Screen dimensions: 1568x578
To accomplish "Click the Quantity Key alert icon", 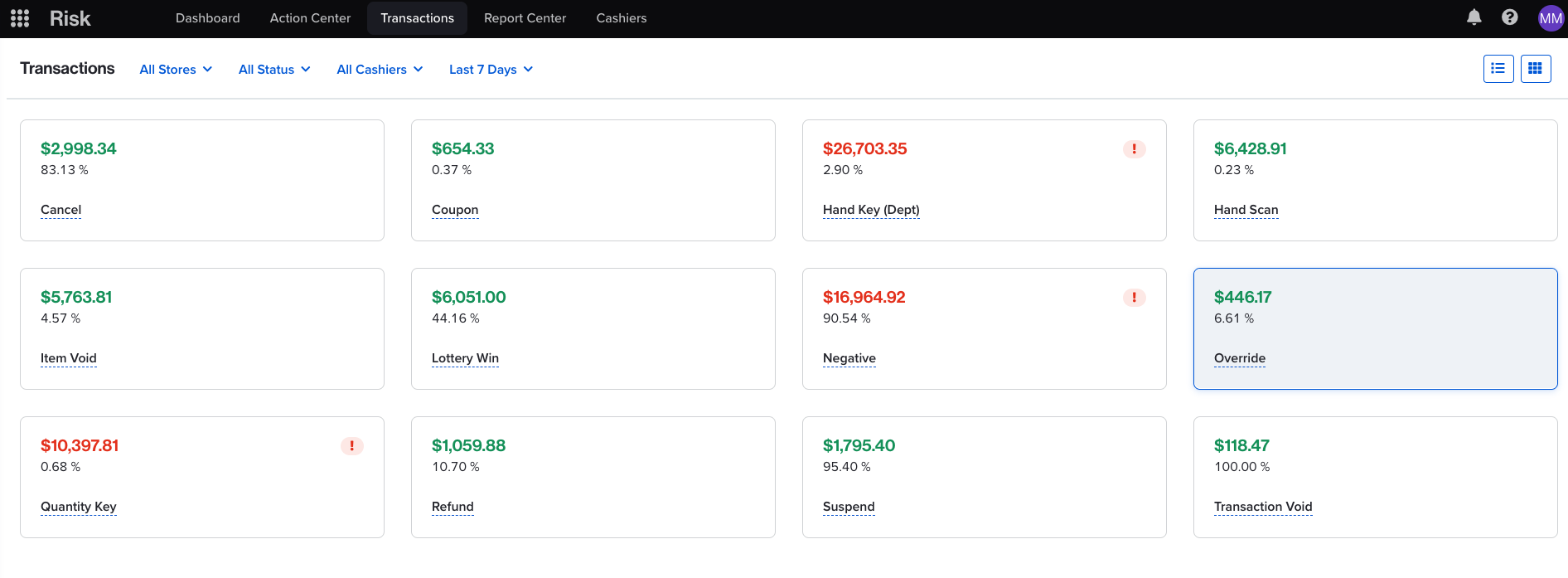I will pyautogui.click(x=351, y=446).
